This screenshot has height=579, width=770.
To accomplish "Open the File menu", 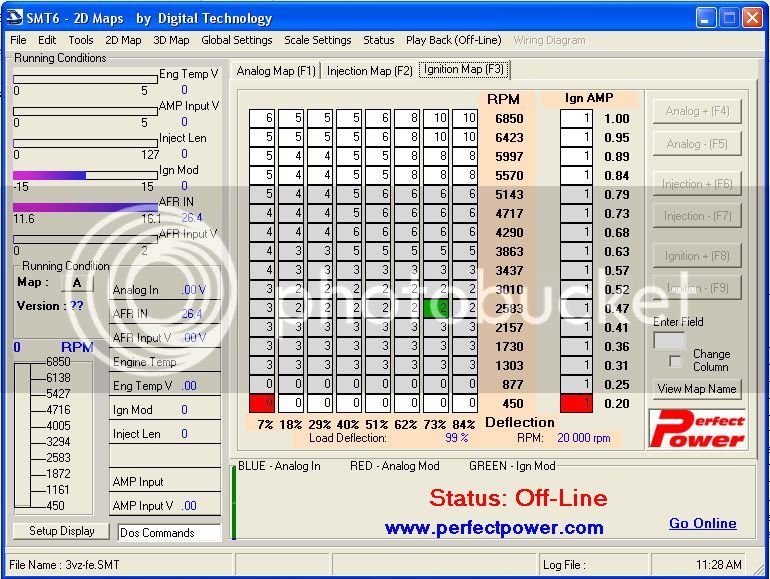I will (18, 40).
